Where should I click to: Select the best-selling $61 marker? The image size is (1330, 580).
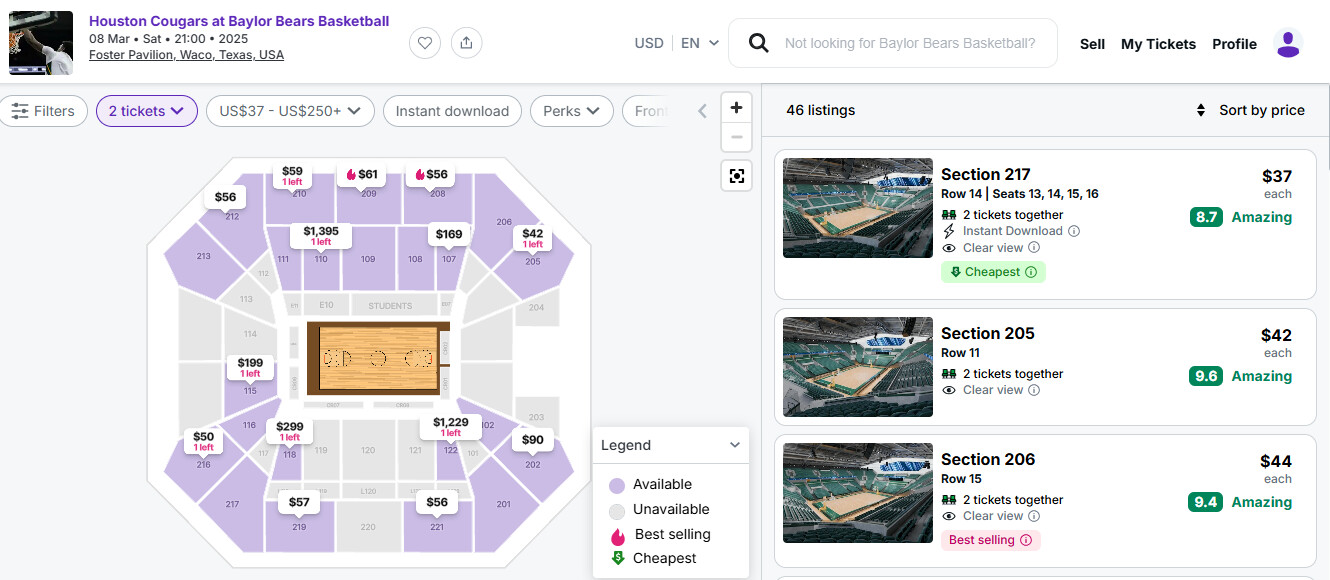pos(362,174)
